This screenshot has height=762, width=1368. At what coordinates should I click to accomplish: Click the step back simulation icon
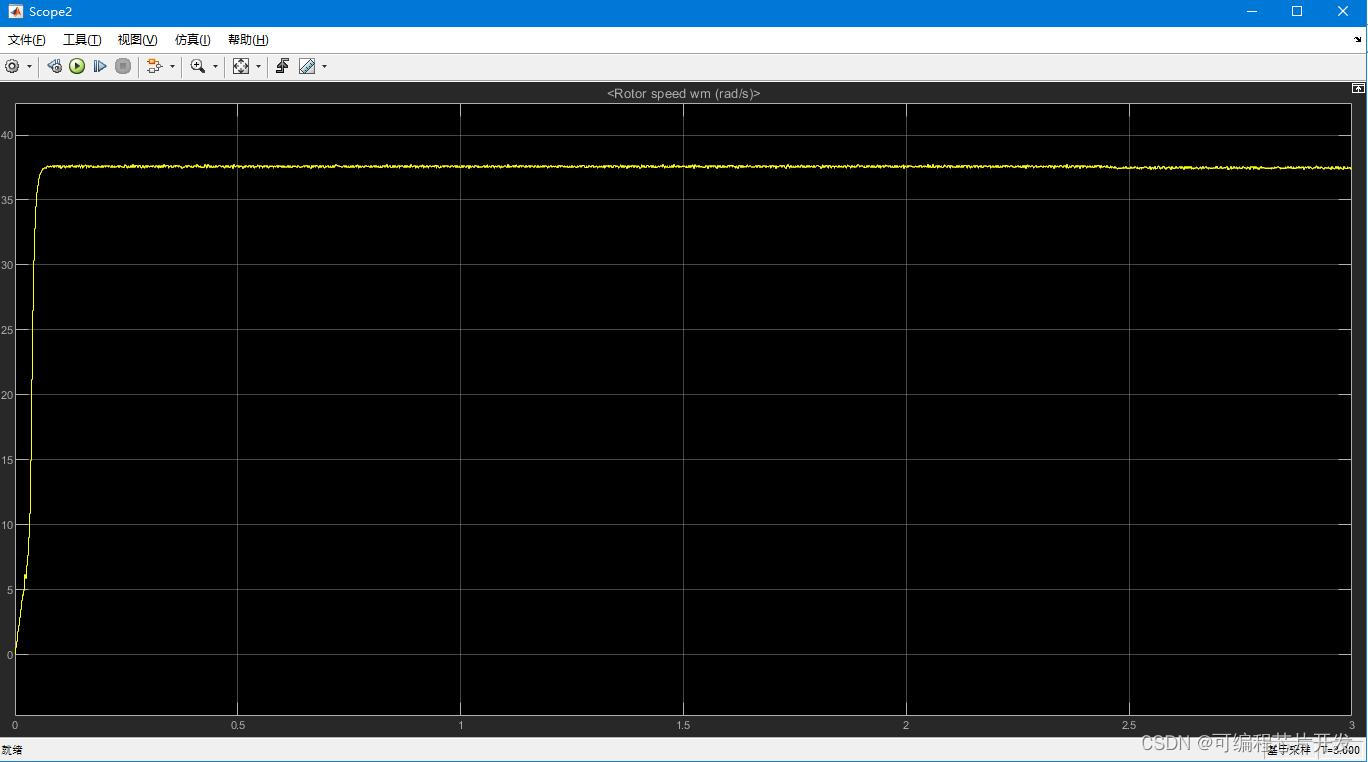click(x=54, y=66)
